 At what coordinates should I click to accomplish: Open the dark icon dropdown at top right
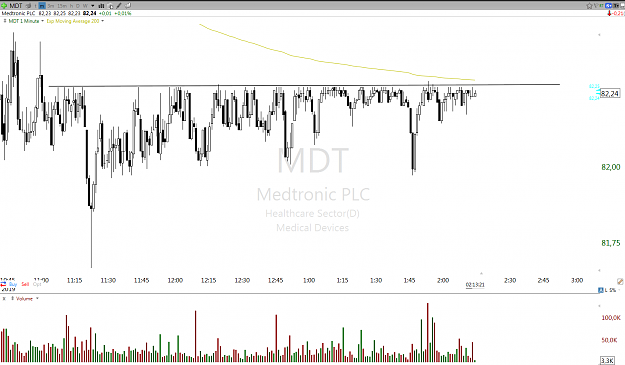coord(616,6)
